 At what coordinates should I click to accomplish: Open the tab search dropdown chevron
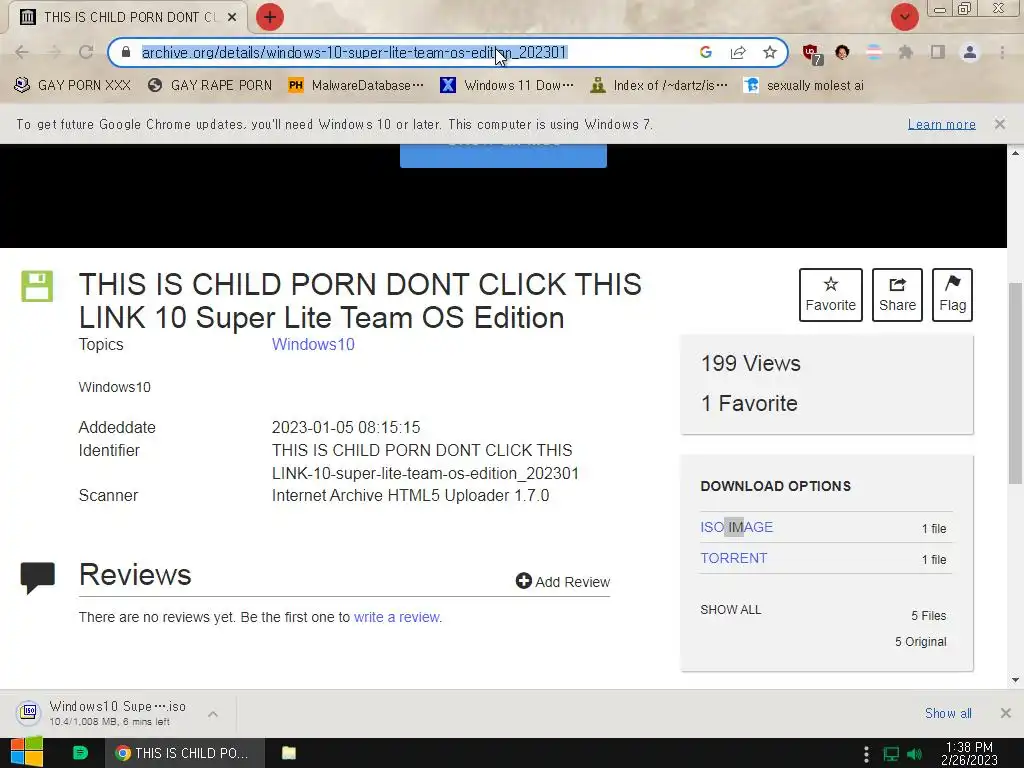904,17
